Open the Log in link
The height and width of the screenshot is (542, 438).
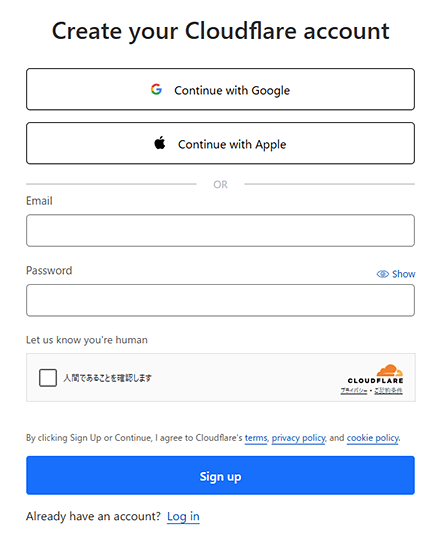pos(183,516)
